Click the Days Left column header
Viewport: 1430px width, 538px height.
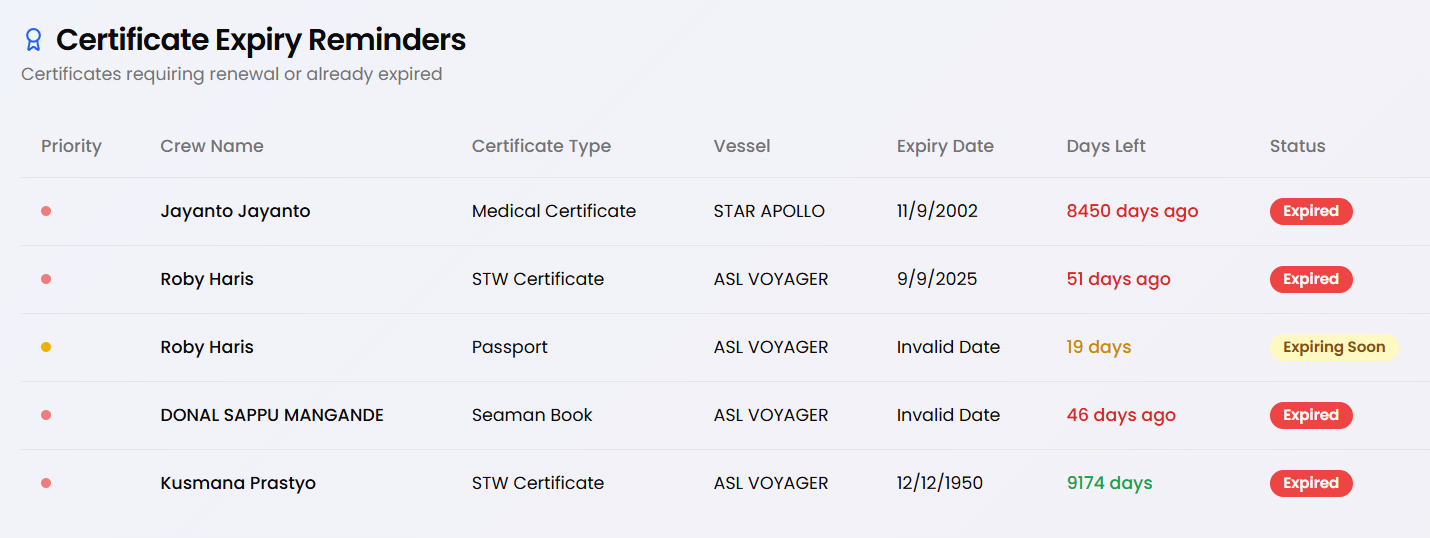(x=1106, y=146)
